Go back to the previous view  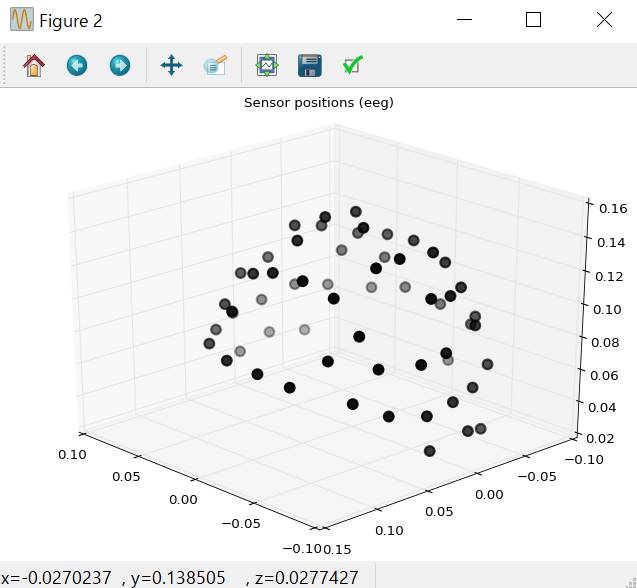point(77,66)
